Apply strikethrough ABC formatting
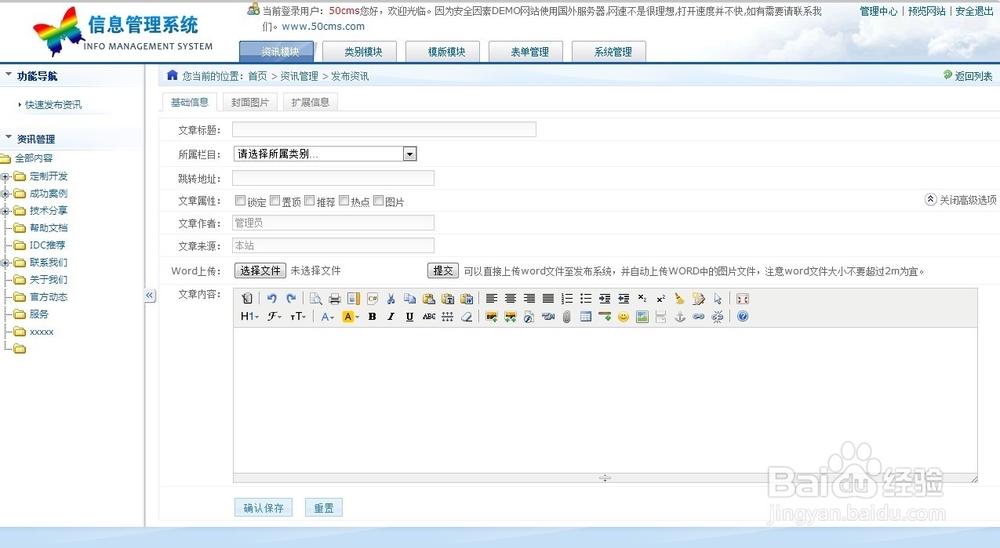Screen dimensions: 1000x548 tap(429, 316)
